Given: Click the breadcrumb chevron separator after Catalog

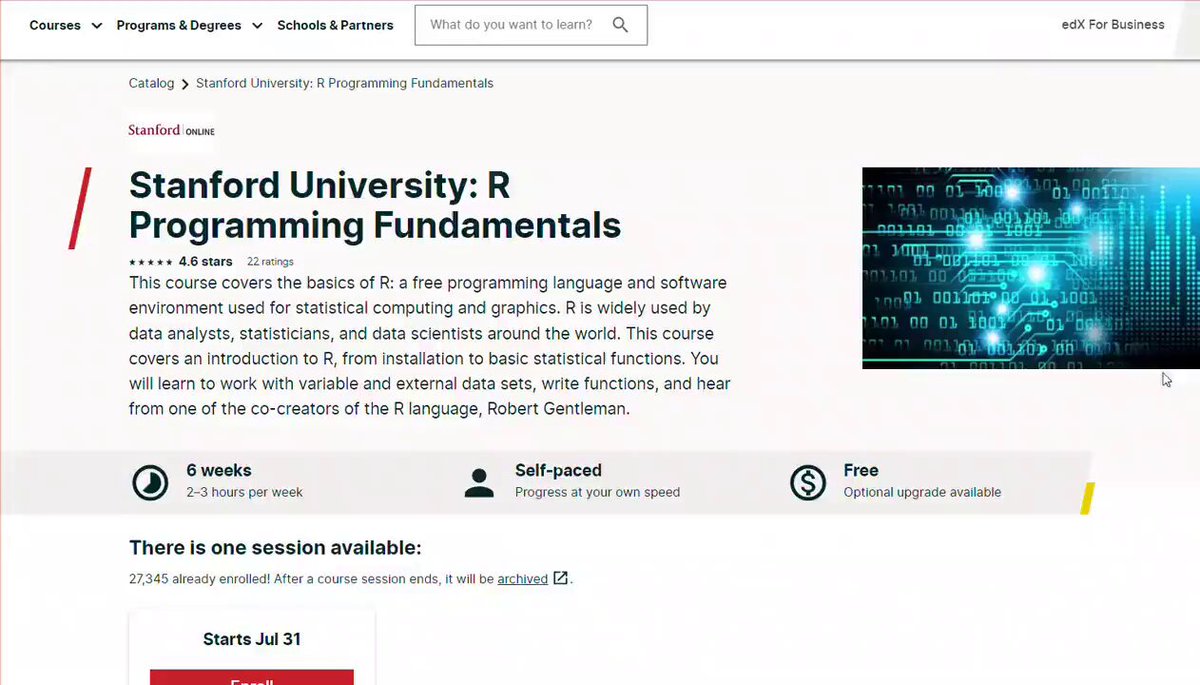Looking at the screenshot, I should (x=185, y=84).
